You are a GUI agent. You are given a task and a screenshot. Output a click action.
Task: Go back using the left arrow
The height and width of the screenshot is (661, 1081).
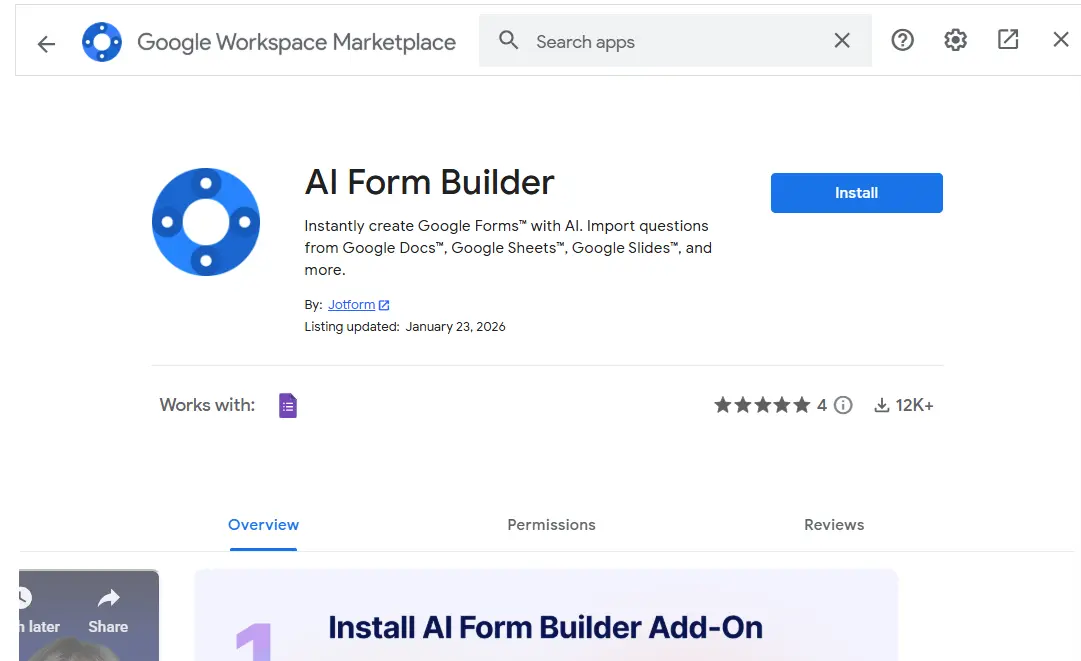46,43
